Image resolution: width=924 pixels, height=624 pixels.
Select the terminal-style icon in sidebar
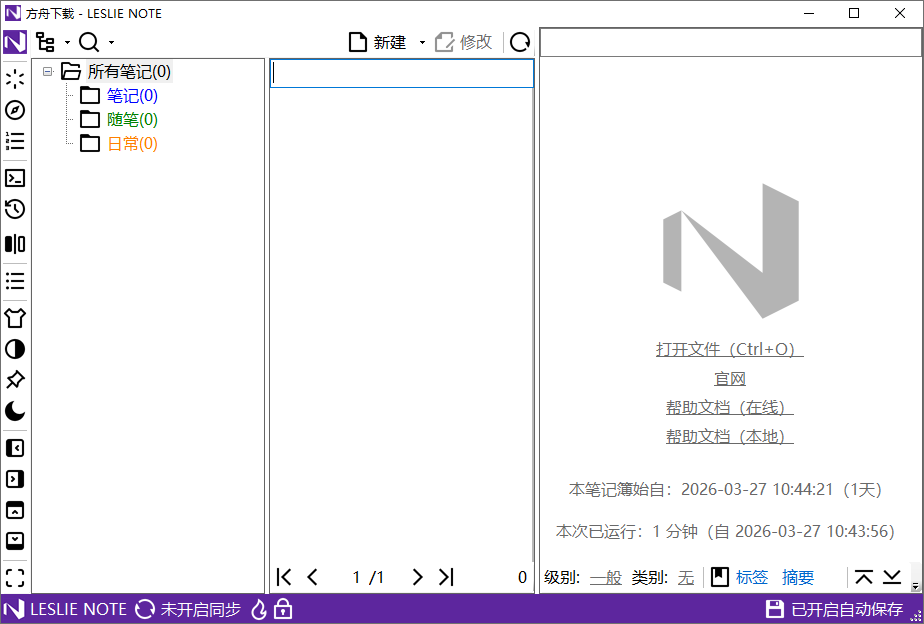(x=14, y=178)
